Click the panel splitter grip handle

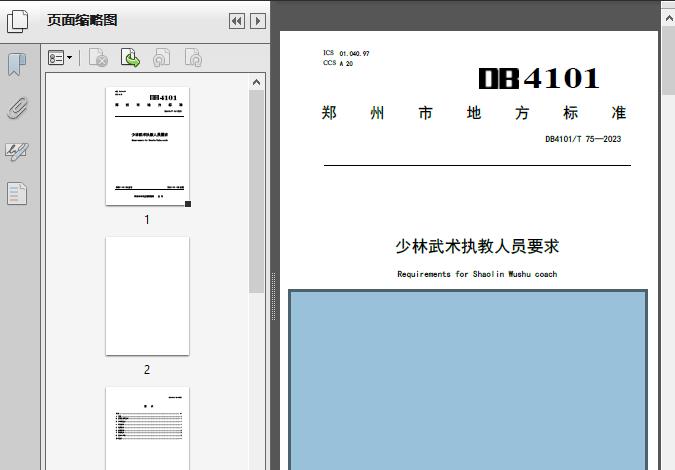pyautogui.click(x=273, y=296)
